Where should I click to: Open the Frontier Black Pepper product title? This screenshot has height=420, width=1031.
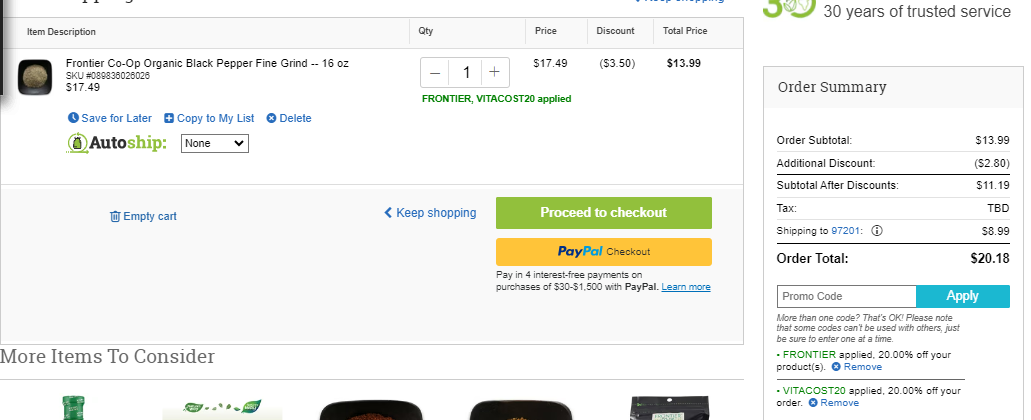pyautogui.click(x=207, y=64)
